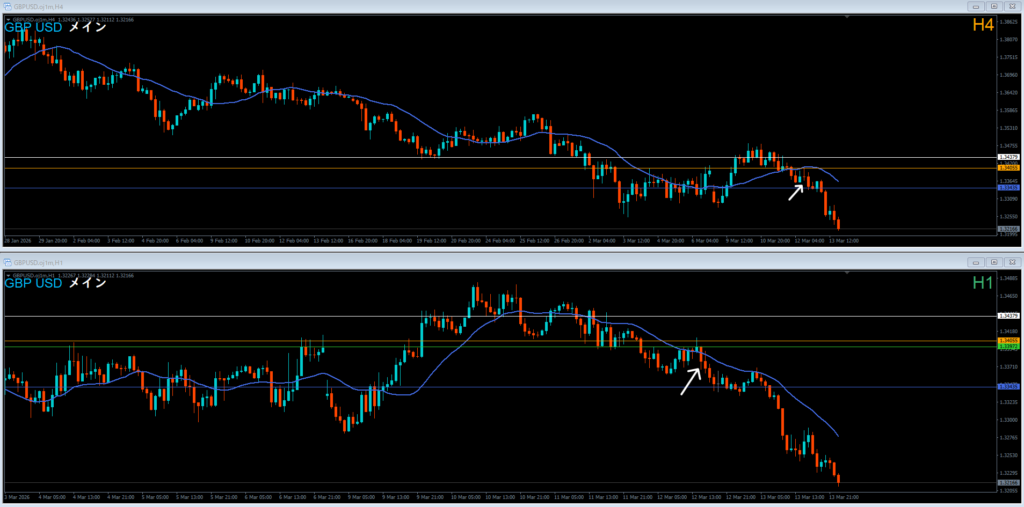
Task: Click the orange price label on H4 chart
Action: 1008,169
